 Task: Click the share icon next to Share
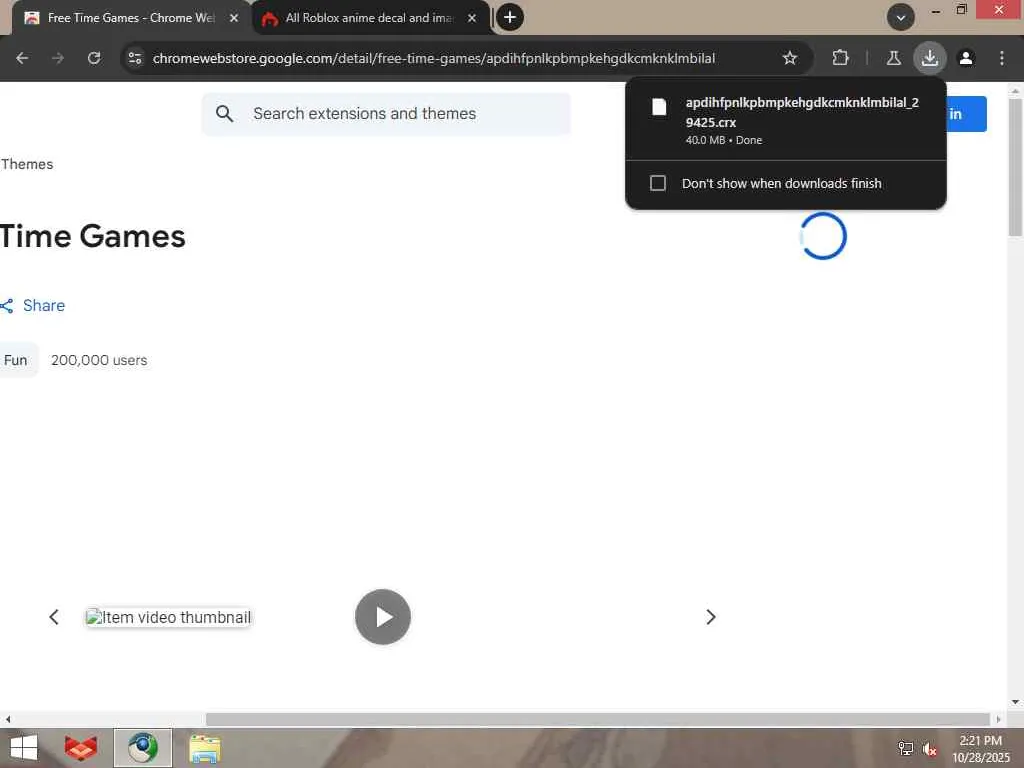(x=7, y=306)
